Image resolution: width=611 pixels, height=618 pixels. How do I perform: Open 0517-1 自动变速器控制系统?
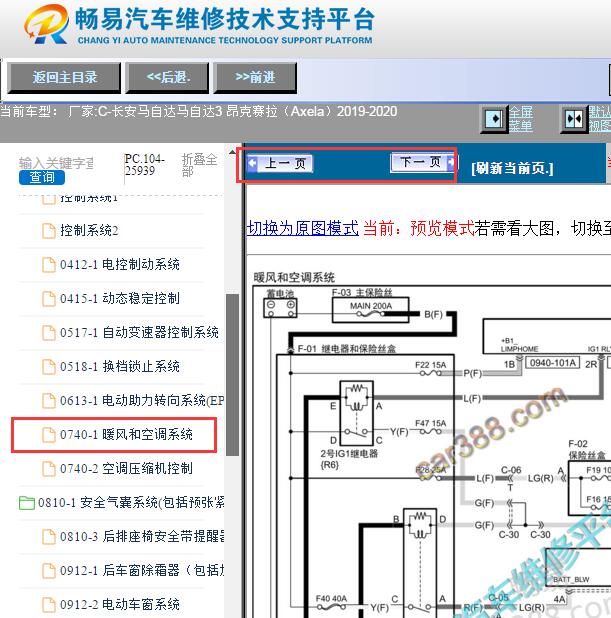click(x=139, y=332)
